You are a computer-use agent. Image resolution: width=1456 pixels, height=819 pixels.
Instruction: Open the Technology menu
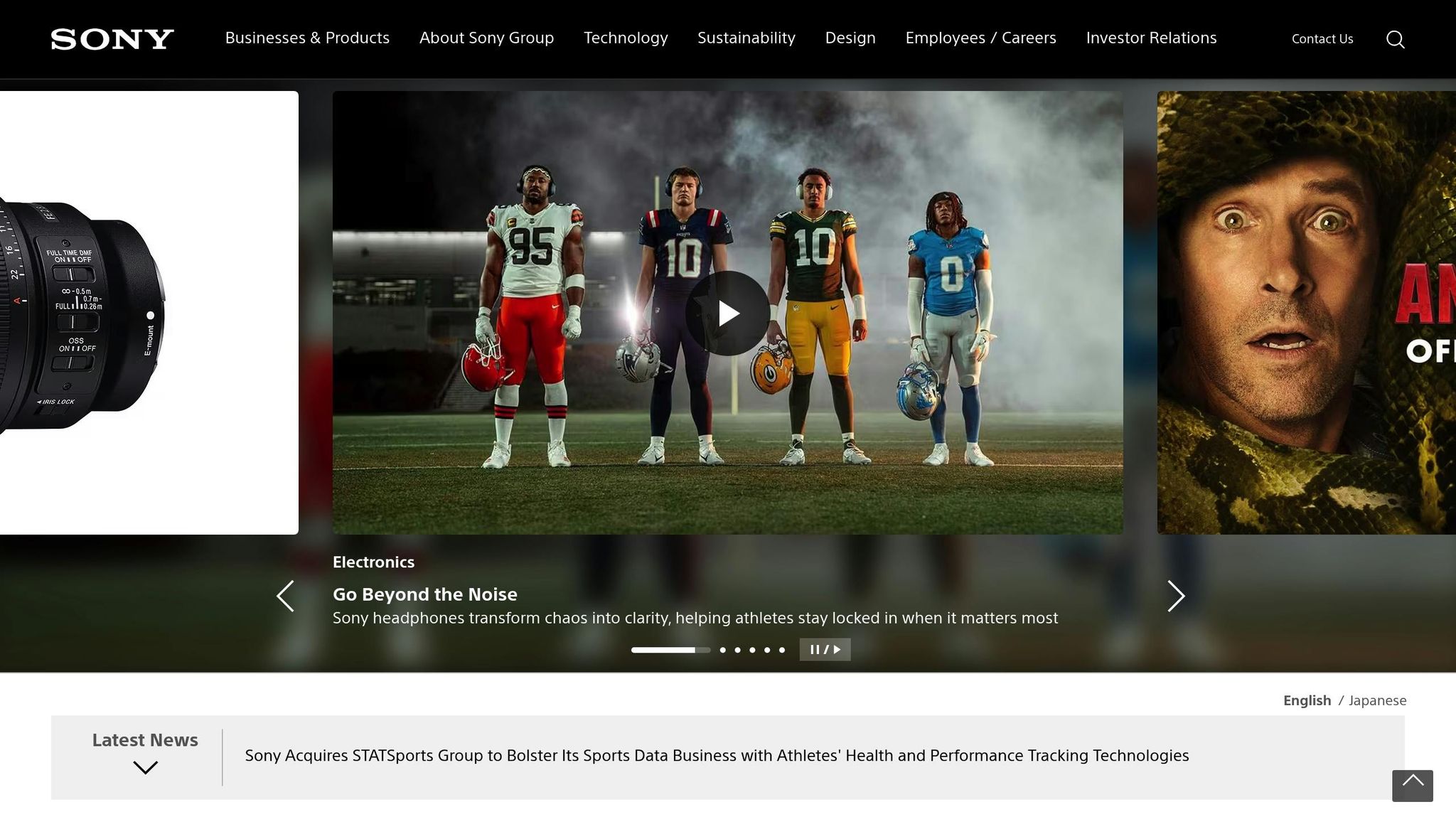point(626,38)
